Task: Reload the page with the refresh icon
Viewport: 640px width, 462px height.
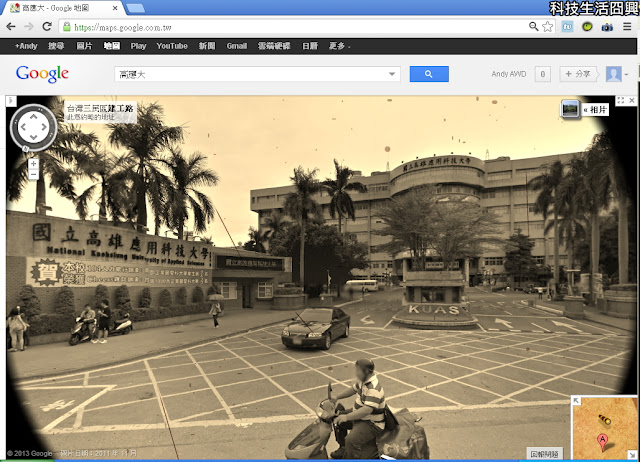Action: pos(47,27)
